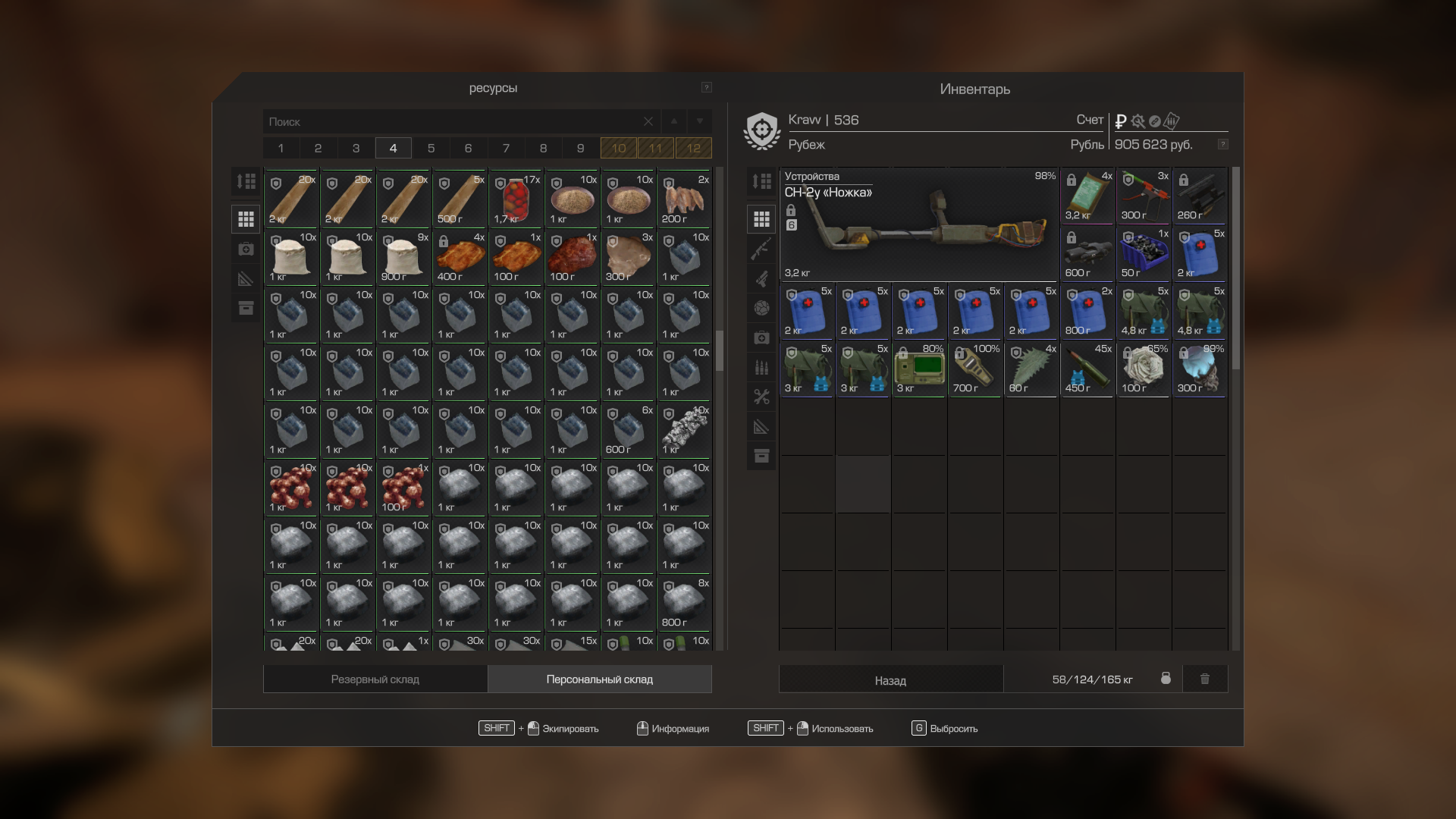Switch to storage page 9

pos(581,148)
